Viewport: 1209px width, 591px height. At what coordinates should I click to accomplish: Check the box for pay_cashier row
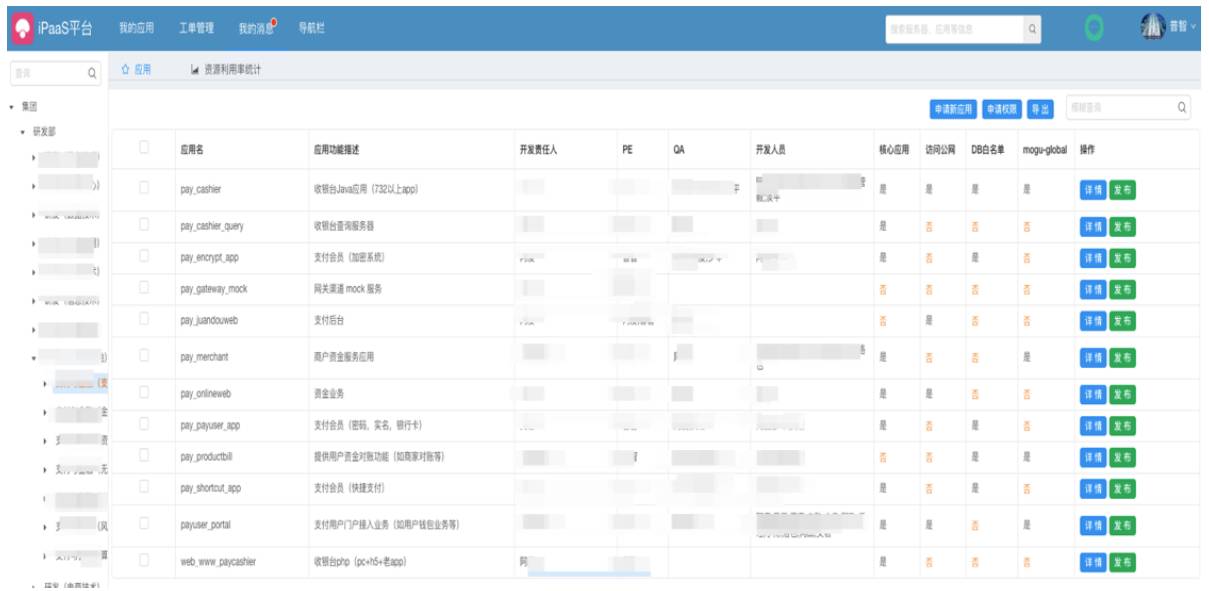coord(144,188)
